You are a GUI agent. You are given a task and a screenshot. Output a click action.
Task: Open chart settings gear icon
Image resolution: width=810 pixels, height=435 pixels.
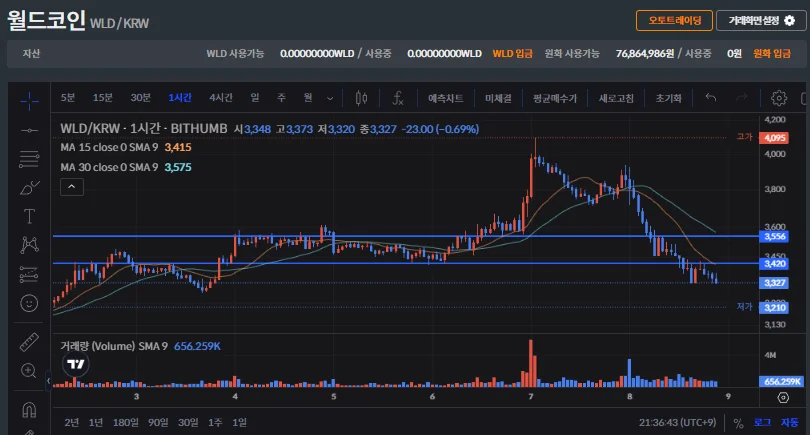tap(779, 98)
